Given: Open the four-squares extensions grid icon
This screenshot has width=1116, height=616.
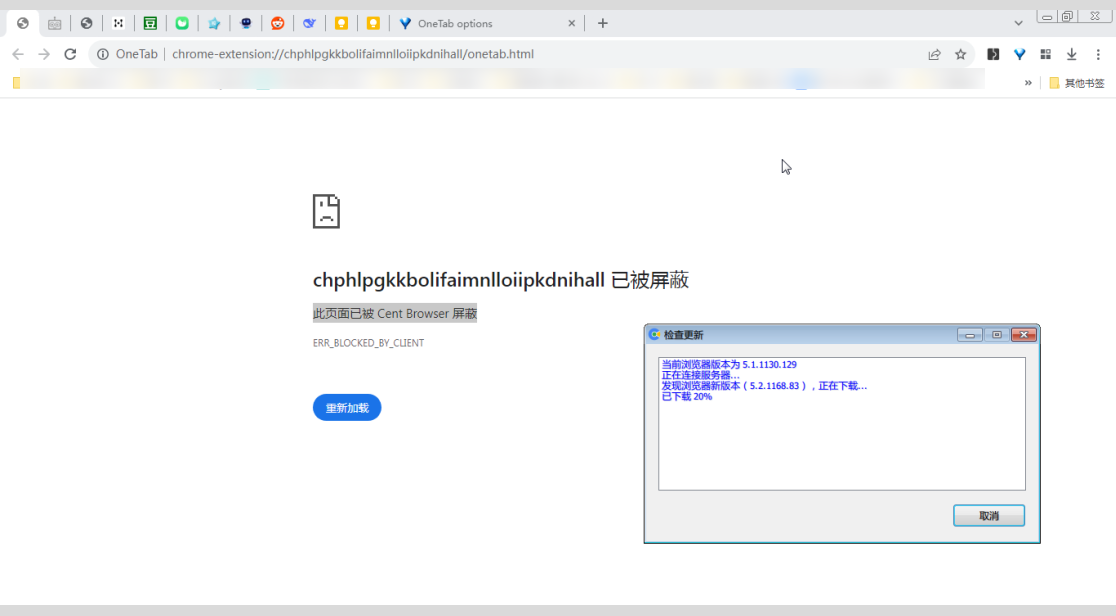Looking at the screenshot, I should [x=1046, y=54].
